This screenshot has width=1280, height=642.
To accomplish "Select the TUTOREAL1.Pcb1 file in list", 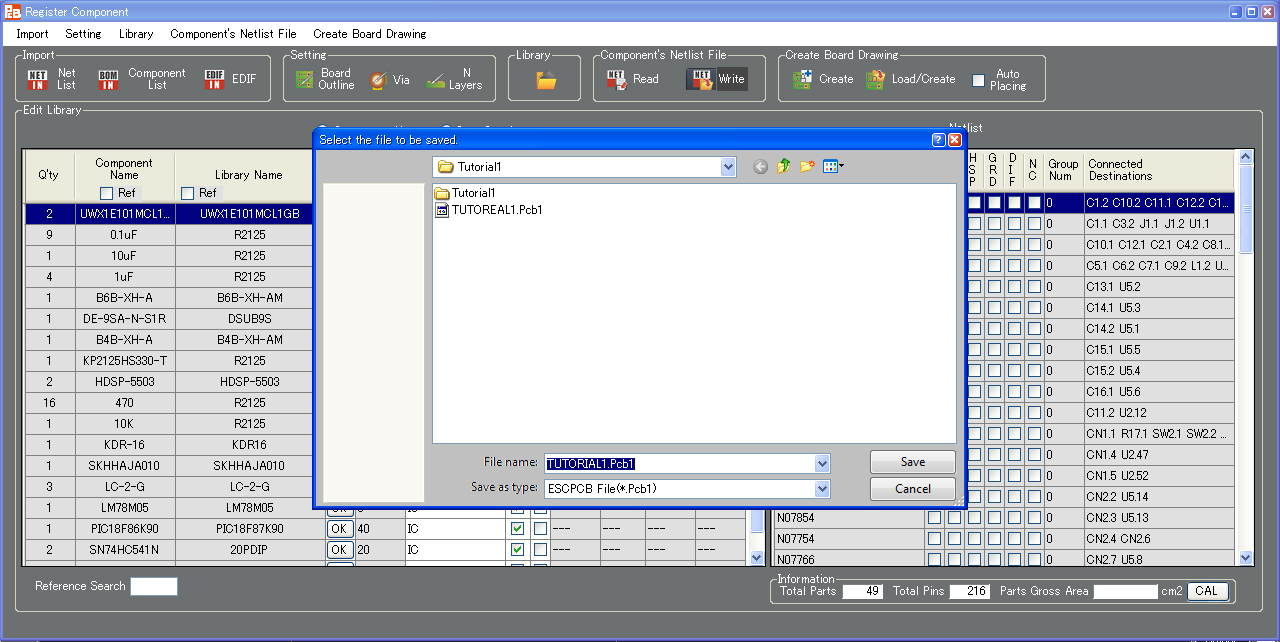I will coord(489,210).
